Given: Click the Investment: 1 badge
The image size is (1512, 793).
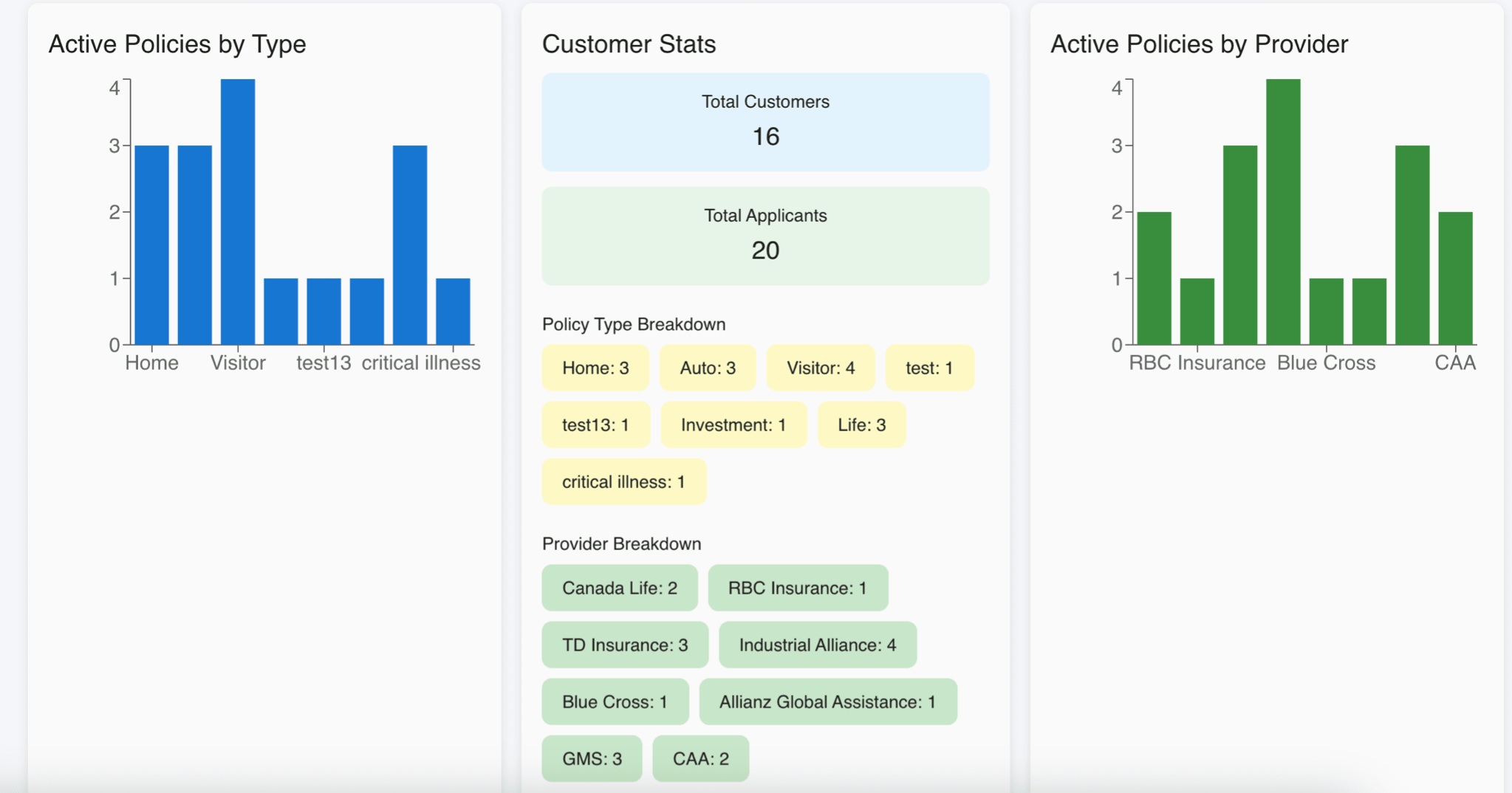Looking at the screenshot, I should [733, 424].
